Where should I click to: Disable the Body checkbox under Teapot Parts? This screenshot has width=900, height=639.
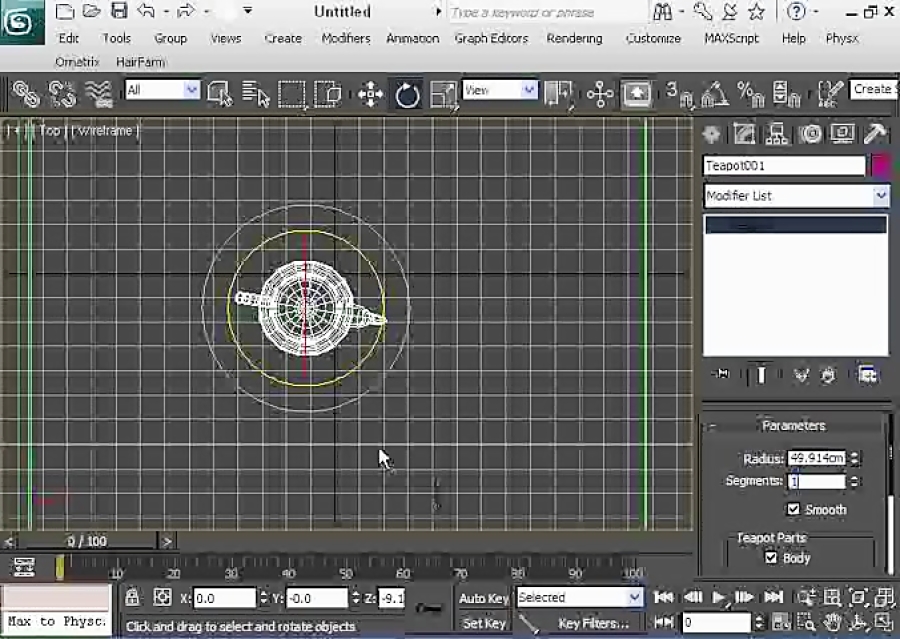point(771,558)
